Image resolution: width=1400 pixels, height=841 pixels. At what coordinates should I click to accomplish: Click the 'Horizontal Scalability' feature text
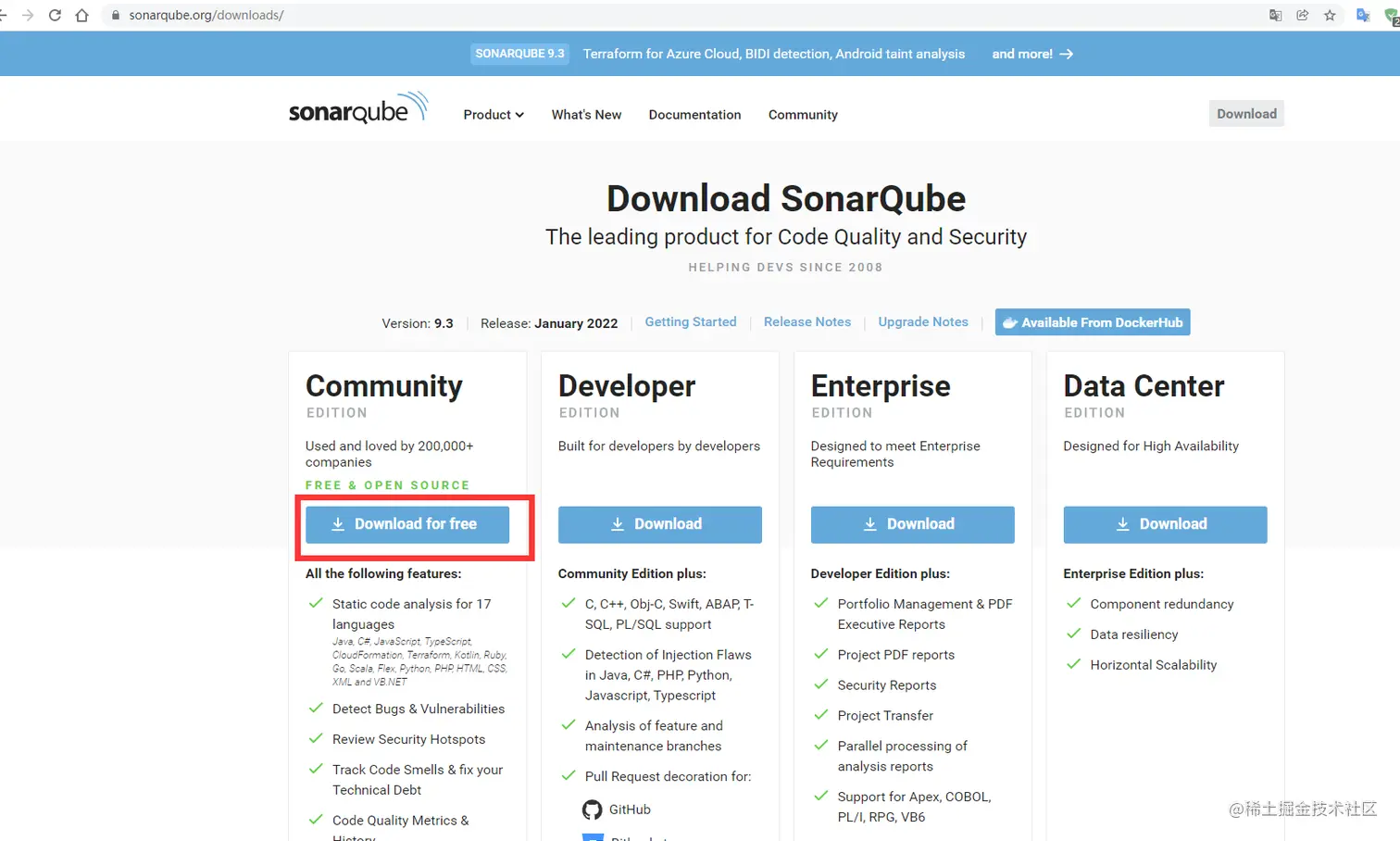[x=1154, y=665]
